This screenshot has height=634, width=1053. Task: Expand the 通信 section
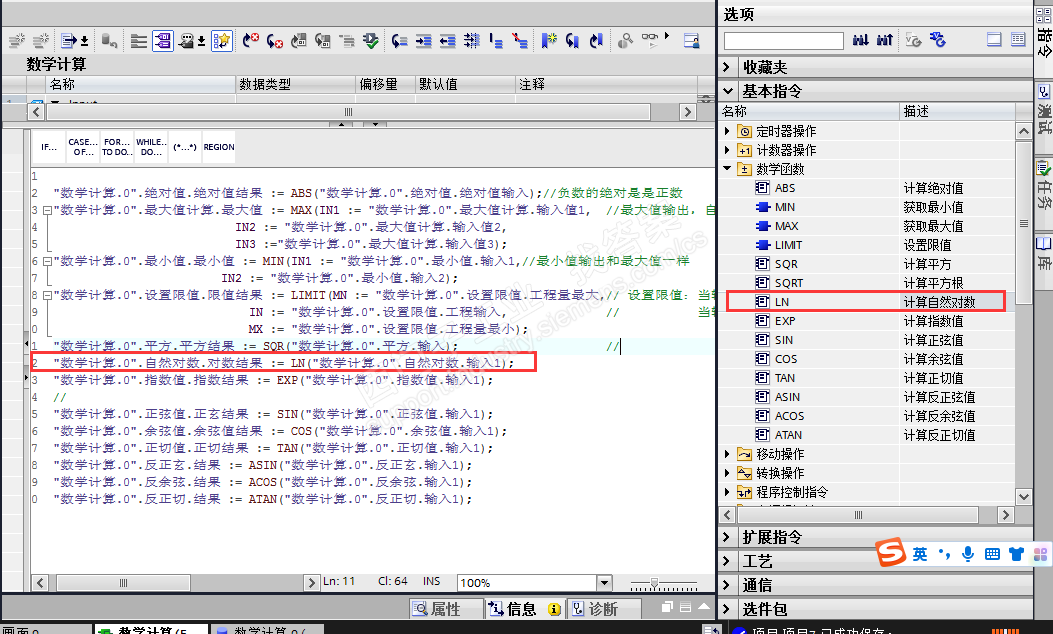pyautogui.click(x=727, y=585)
